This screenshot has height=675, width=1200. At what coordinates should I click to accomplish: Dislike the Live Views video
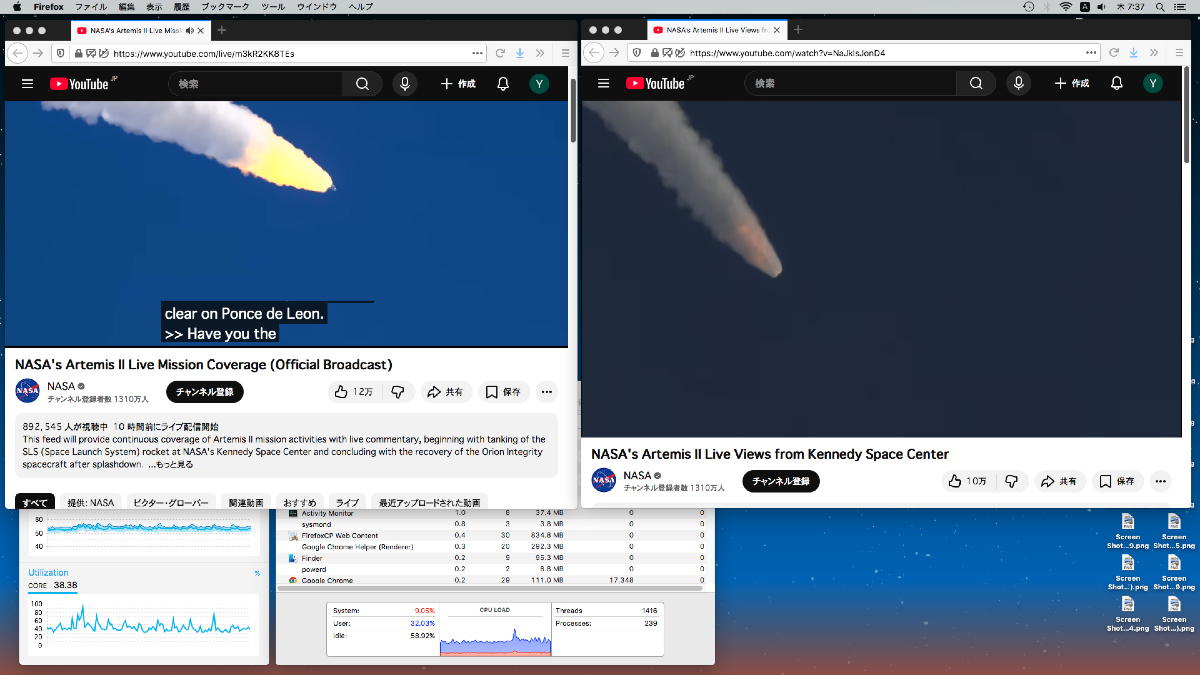pyautogui.click(x=1011, y=481)
